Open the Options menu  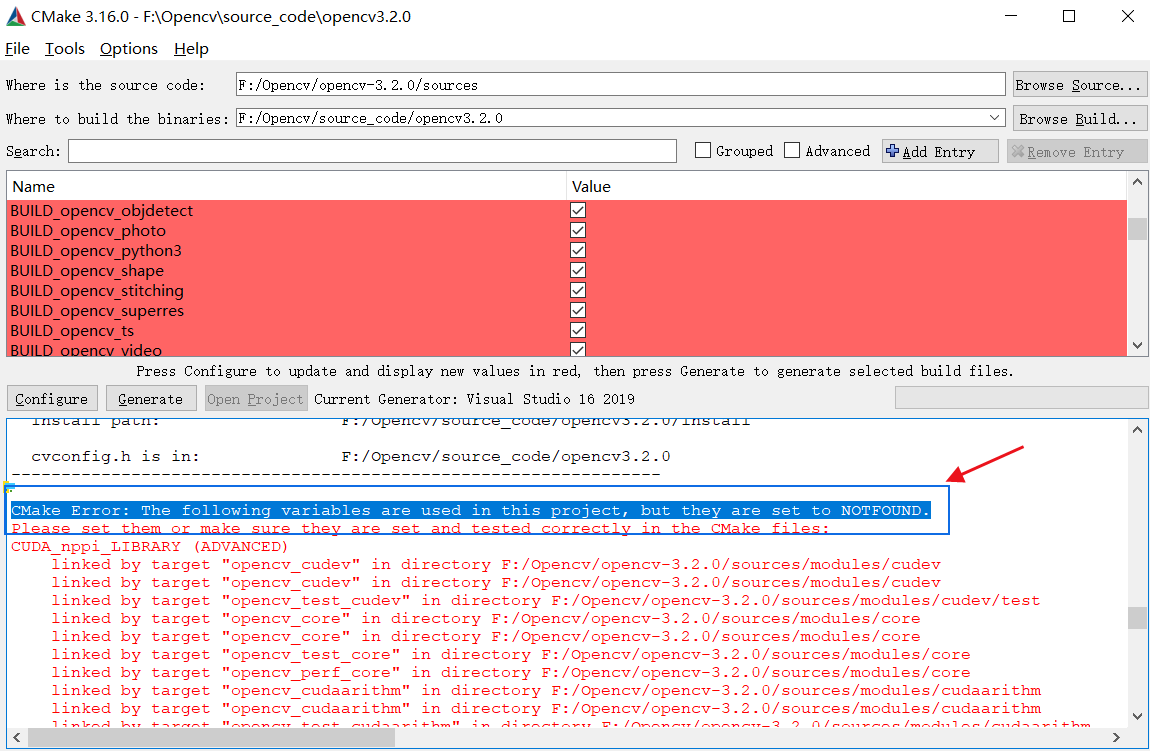click(x=128, y=48)
